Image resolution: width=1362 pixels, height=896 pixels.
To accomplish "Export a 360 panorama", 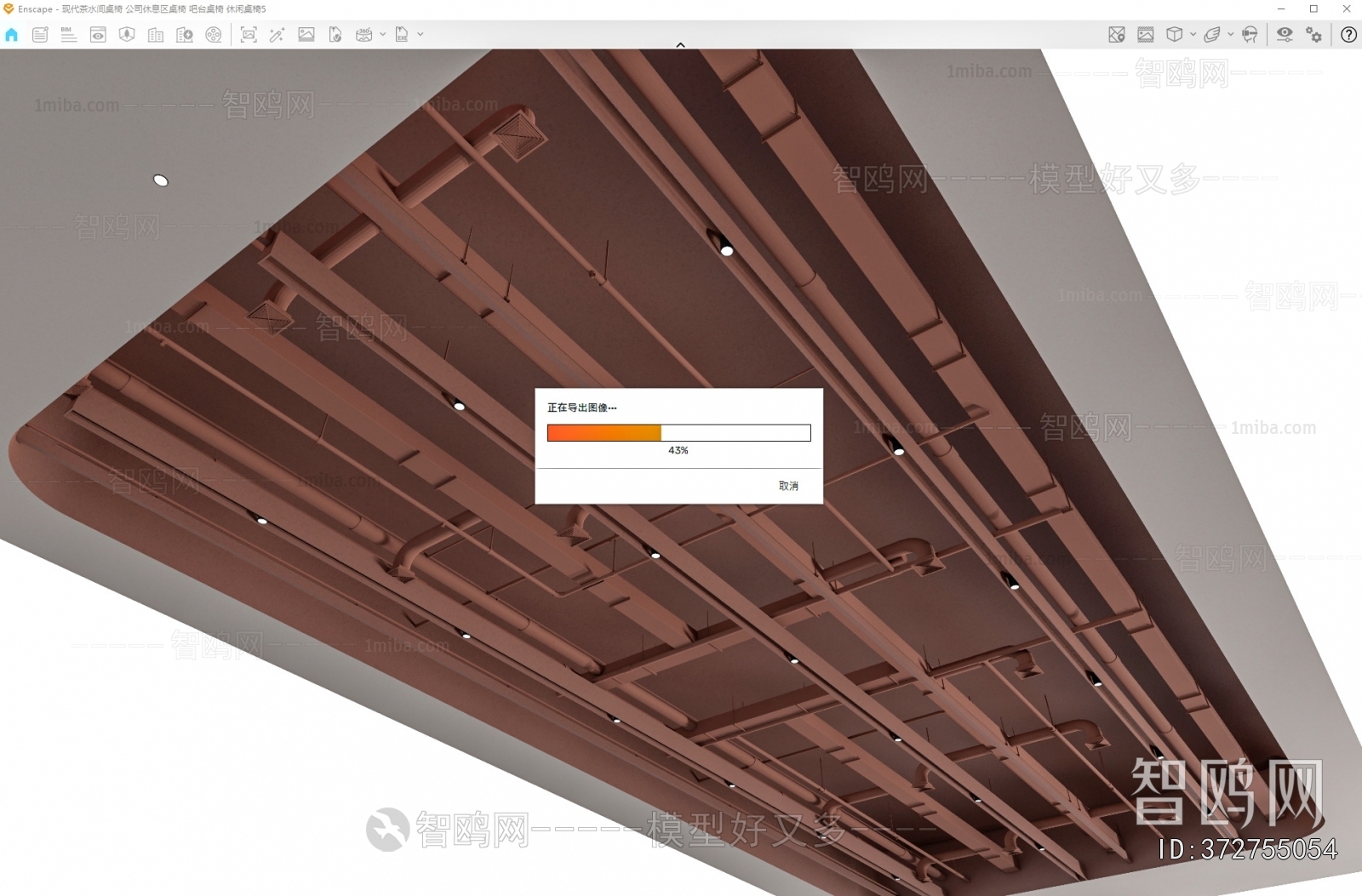I will tap(365, 35).
